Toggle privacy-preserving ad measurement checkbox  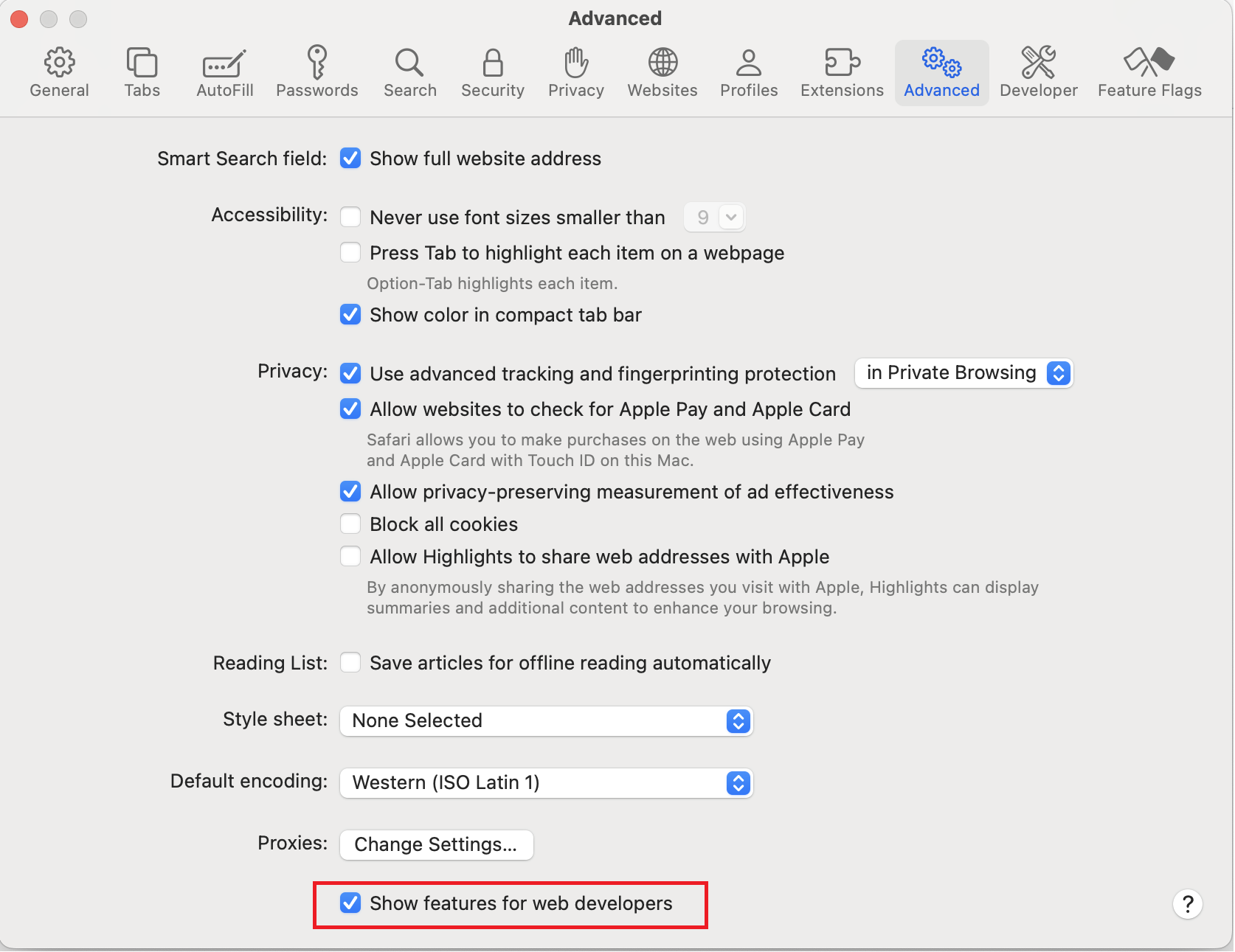coord(350,492)
